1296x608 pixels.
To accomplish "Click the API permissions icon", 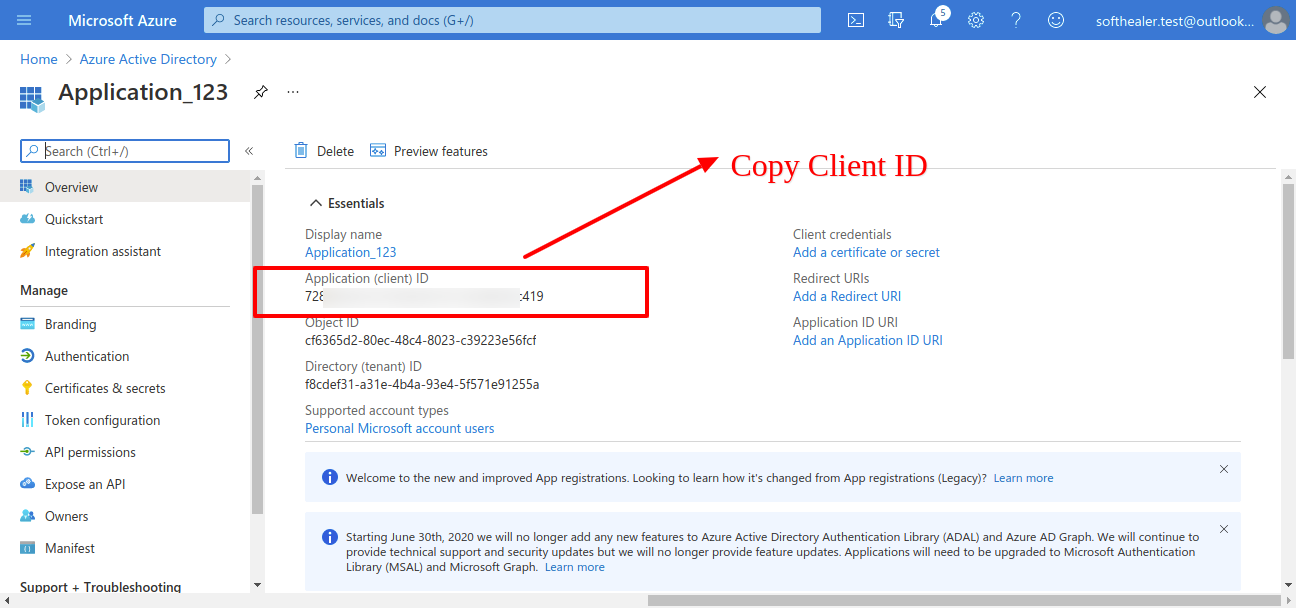I will 27,452.
